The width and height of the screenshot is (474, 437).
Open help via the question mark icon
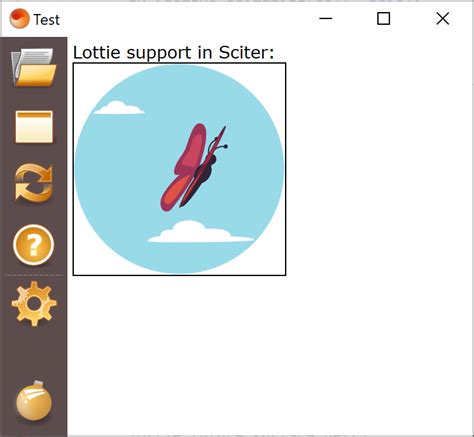[x=34, y=245]
